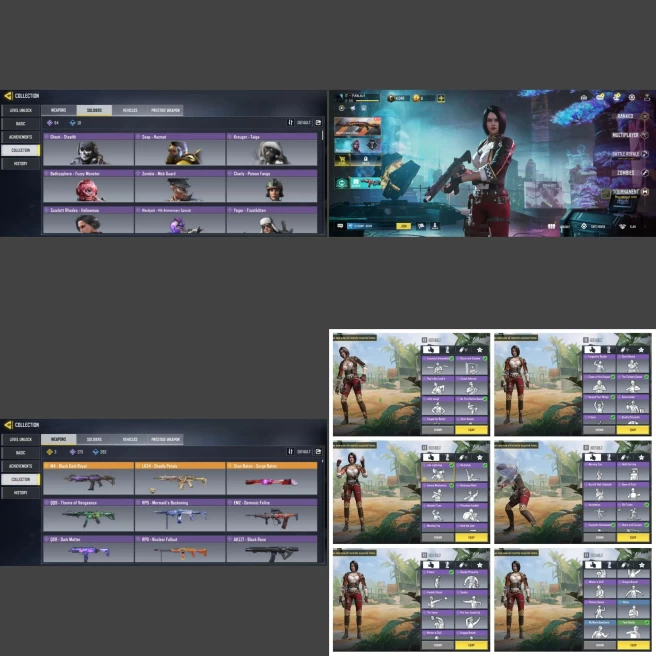
Task: Select the QQ9 - Thorns of Vengeance weapon card
Action: click(x=88, y=515)
